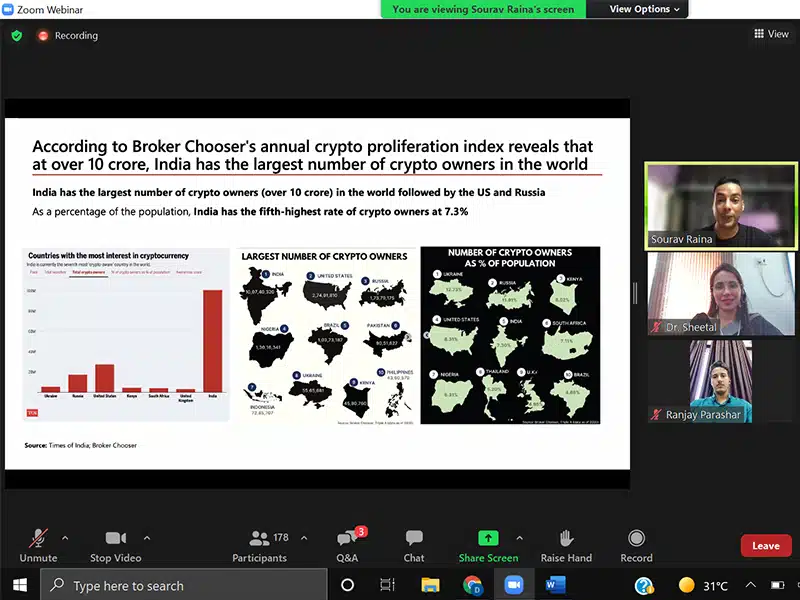Click the red Leave button
The image size is (800, 600).
click(765, 545)
